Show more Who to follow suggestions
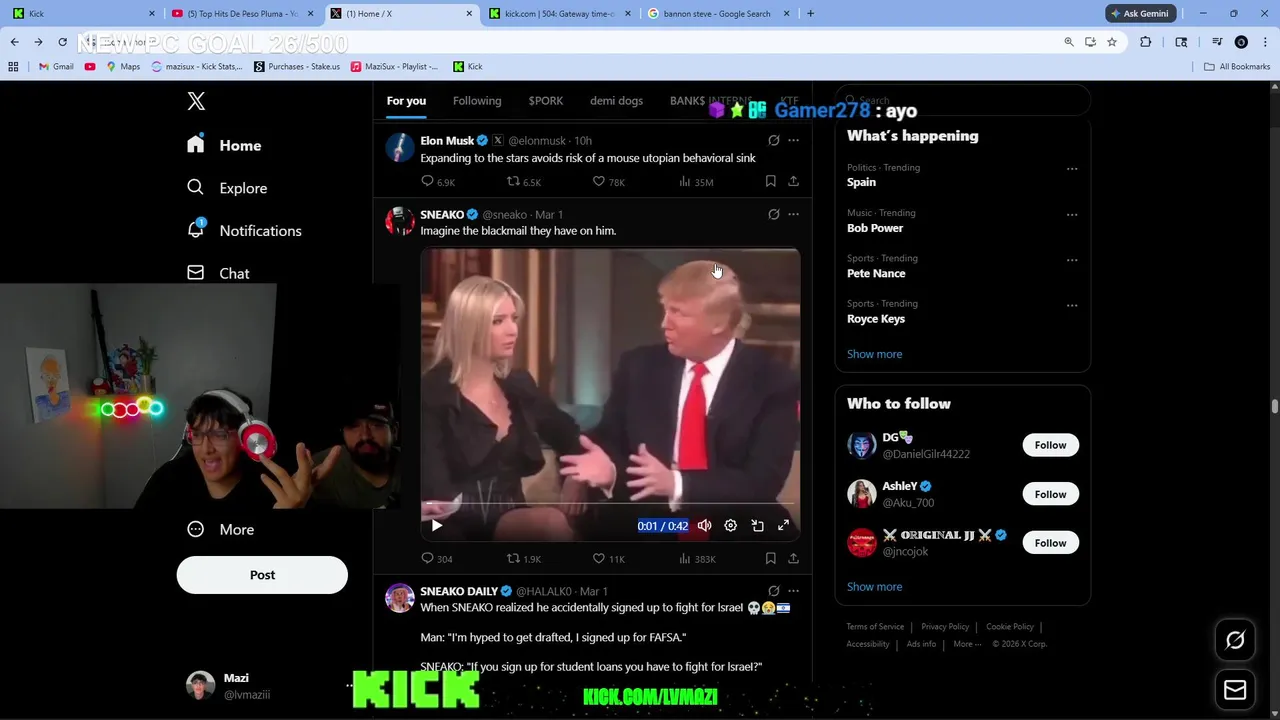Image resolution: width=1280 pixels, height=720 pixels. pyautogui.click(x=874, y=587)
